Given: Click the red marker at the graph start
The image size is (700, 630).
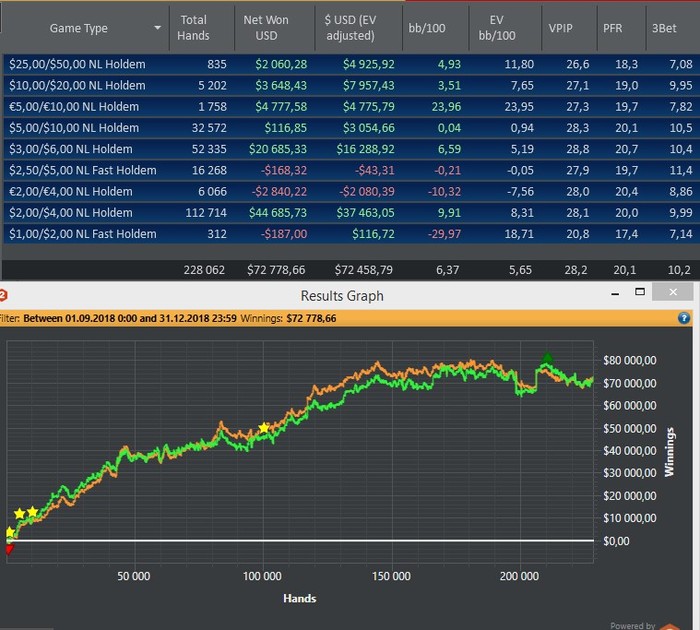Looking at the screenshot, I should [x=10, y=548].
